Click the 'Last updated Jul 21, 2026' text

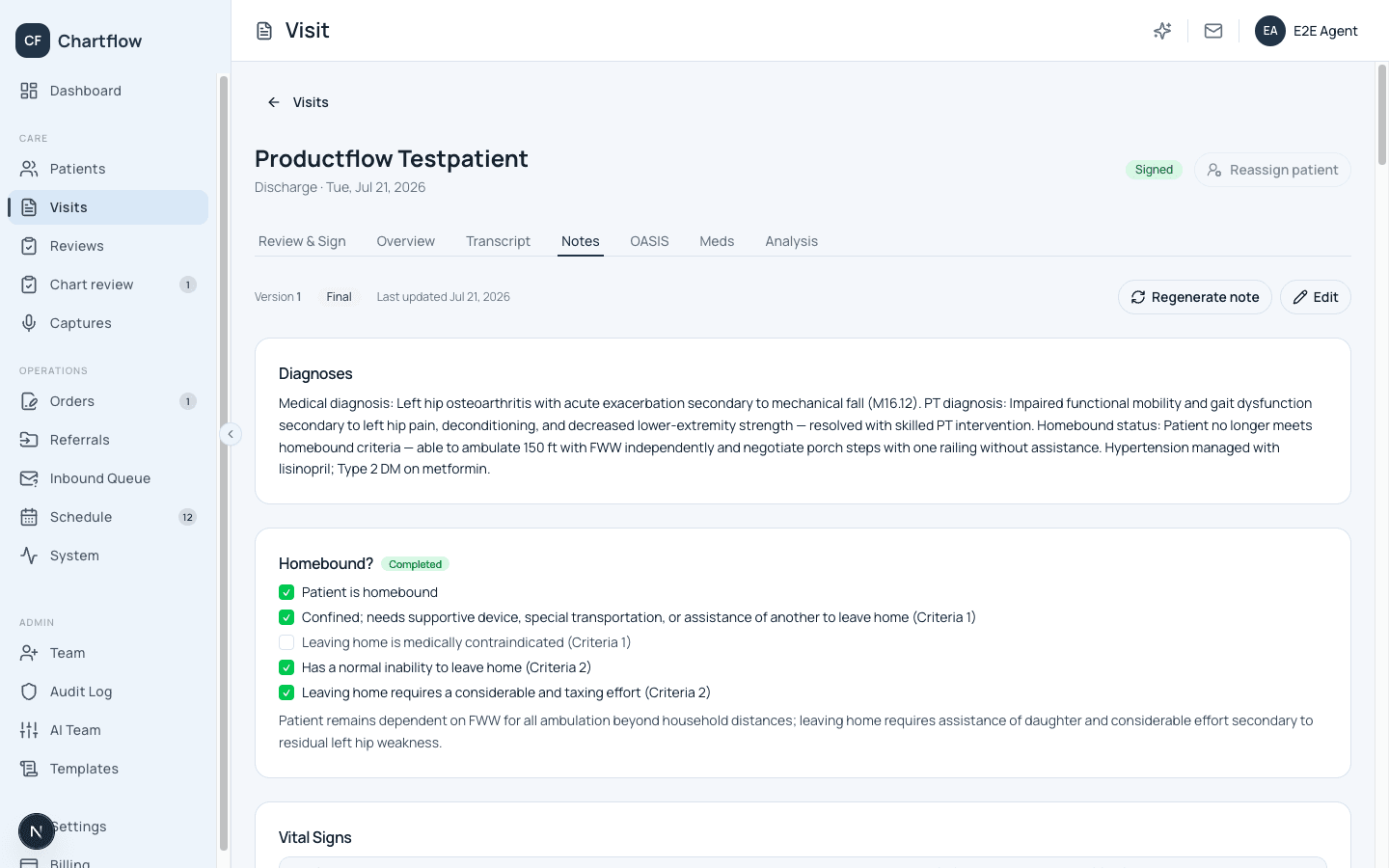(x=444, y=297)
